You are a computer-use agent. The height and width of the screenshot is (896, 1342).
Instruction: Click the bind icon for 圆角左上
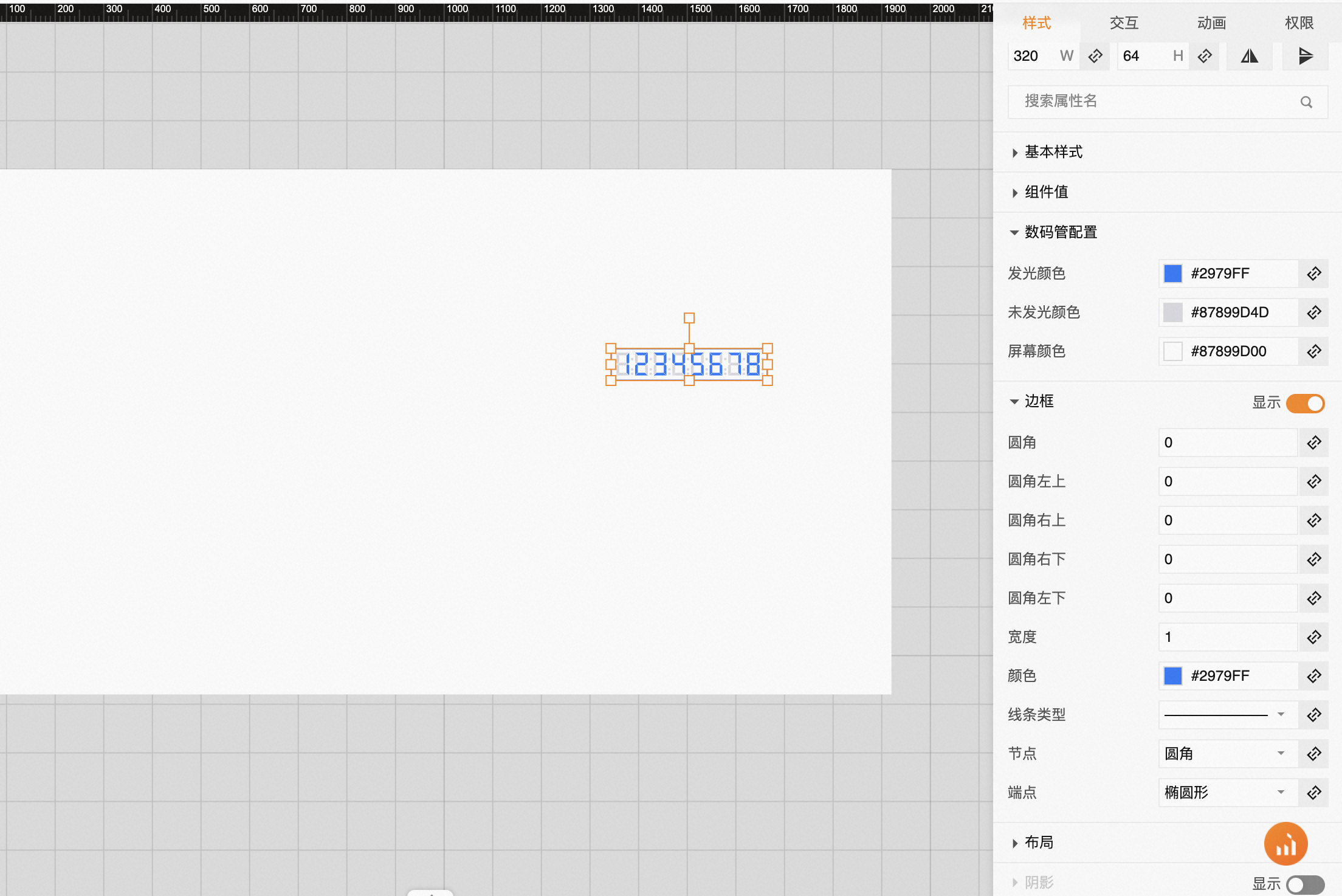coord(1313,481)
